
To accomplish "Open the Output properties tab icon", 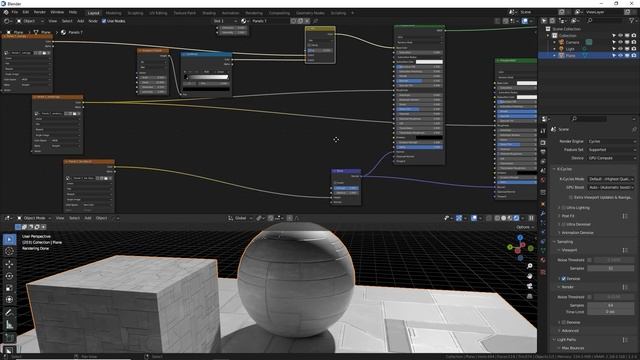I will pyautogui.click(x=543, y=152).
